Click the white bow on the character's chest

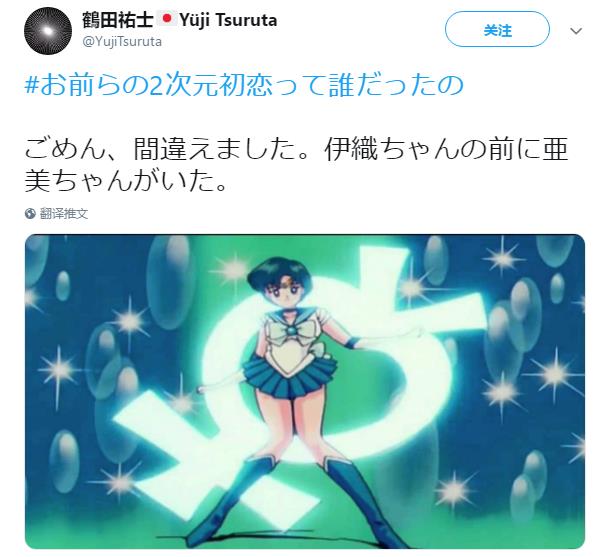[x=291, y=330]
